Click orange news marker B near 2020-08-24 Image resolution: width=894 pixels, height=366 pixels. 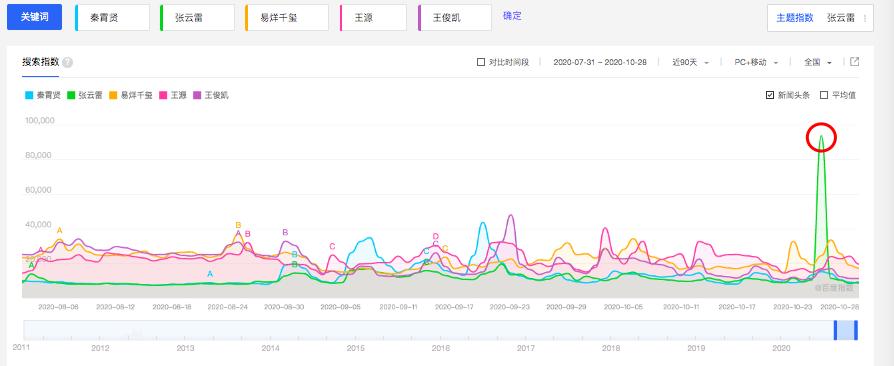238,225
